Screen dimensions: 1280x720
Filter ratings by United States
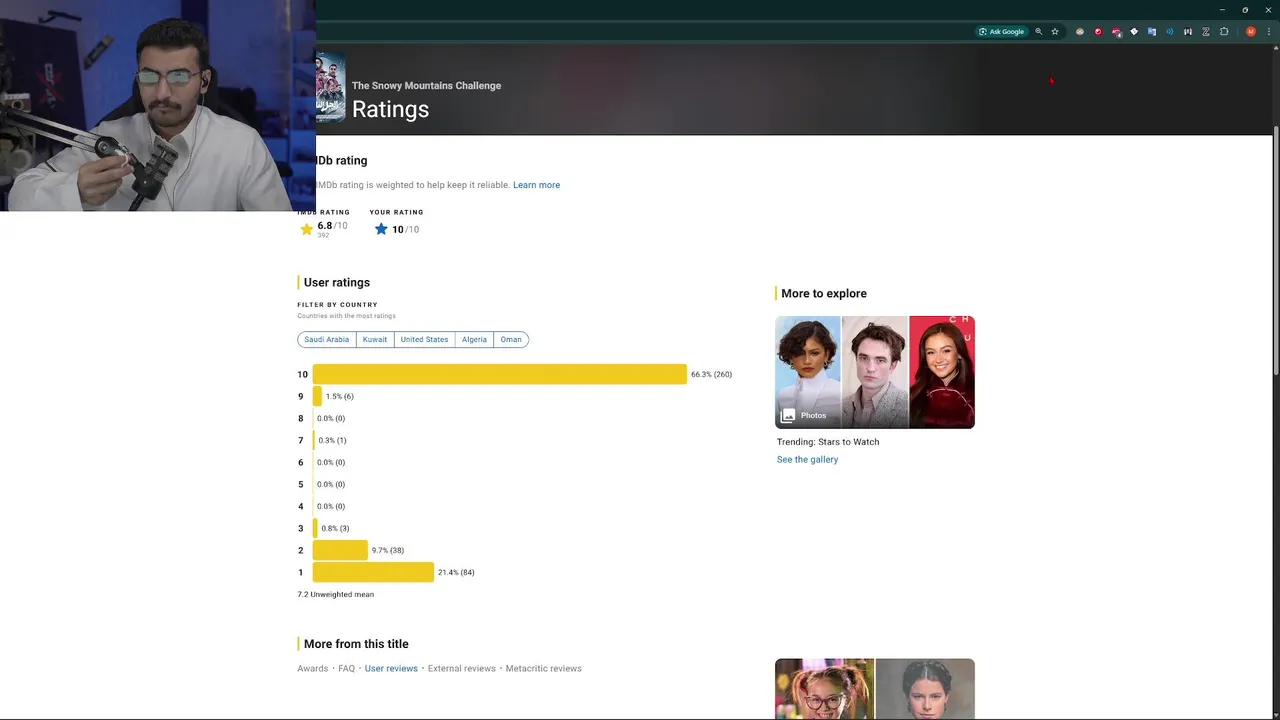(424, 340)
